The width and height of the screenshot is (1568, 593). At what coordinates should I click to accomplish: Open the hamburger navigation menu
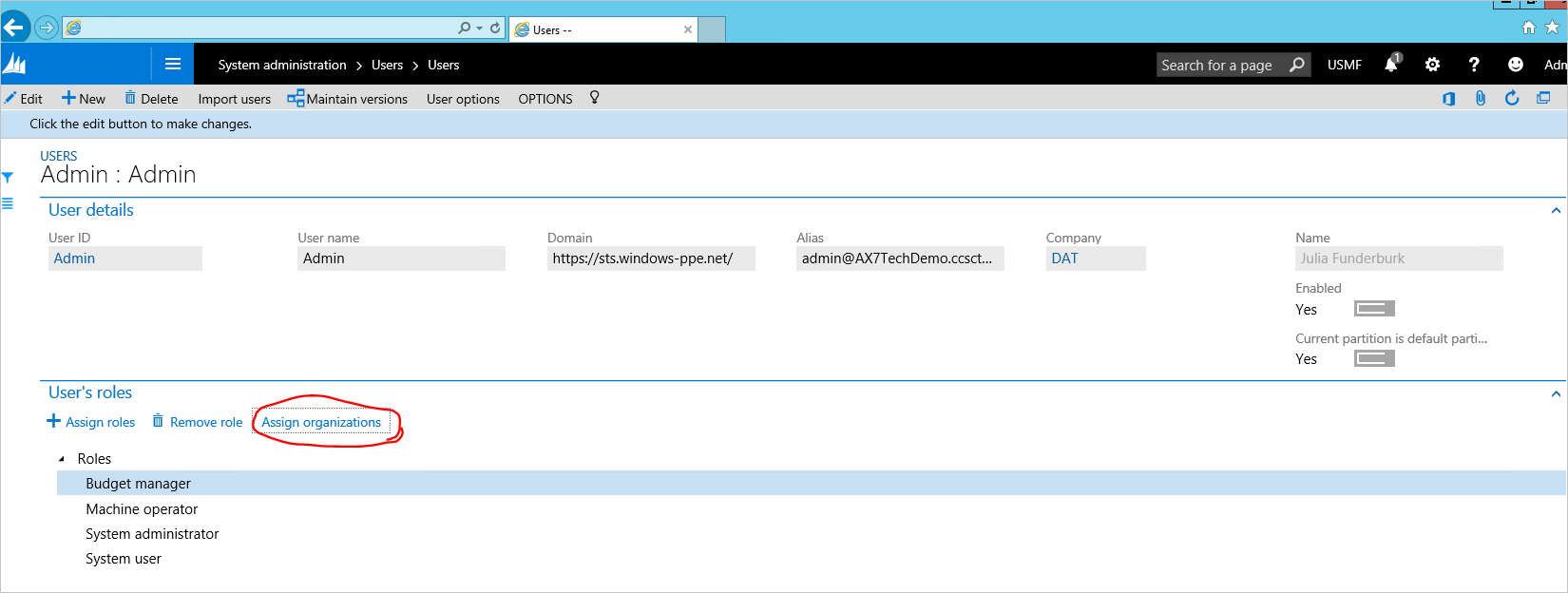pyautogui.click(x=173, y=64)
